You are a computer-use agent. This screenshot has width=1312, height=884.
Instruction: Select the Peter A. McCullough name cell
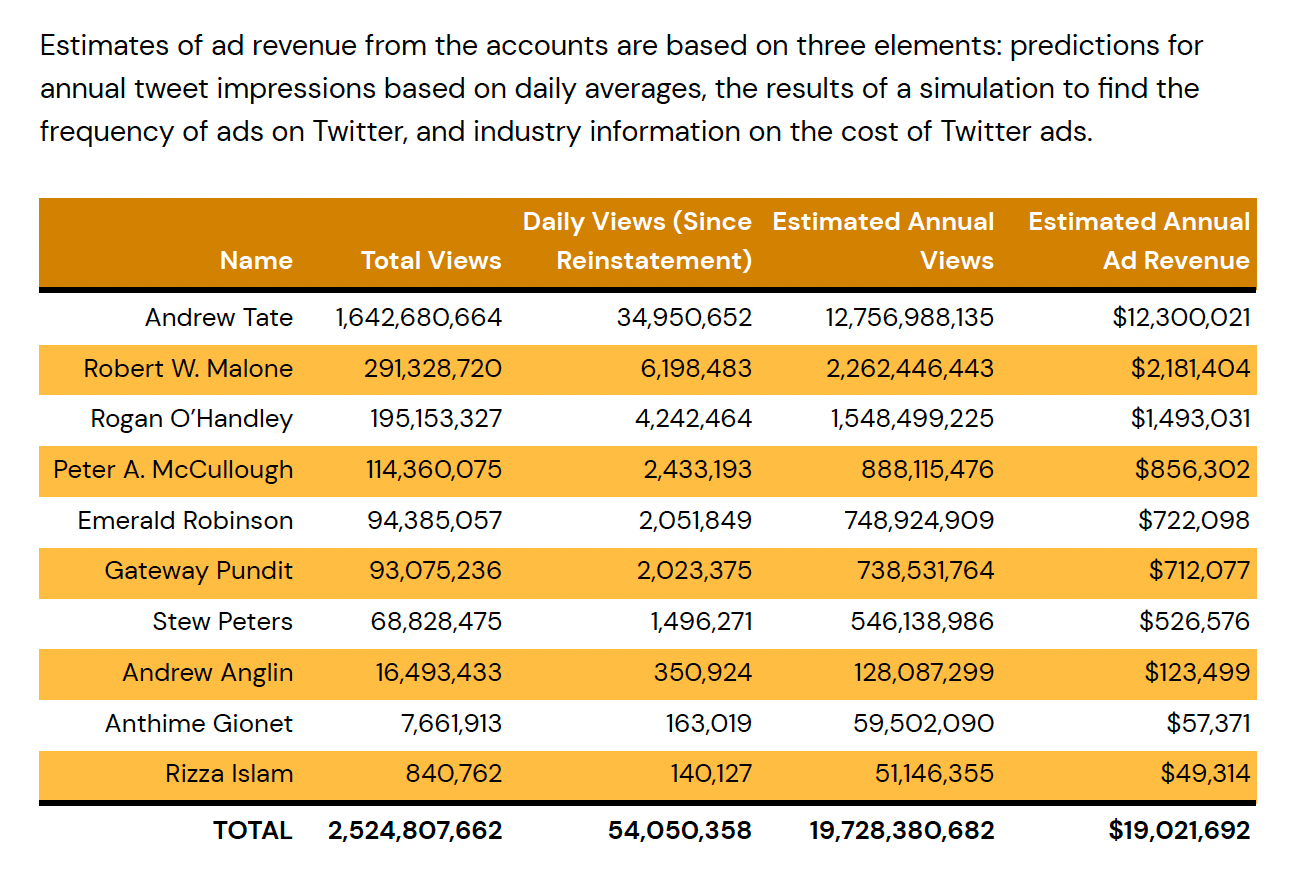173,470
